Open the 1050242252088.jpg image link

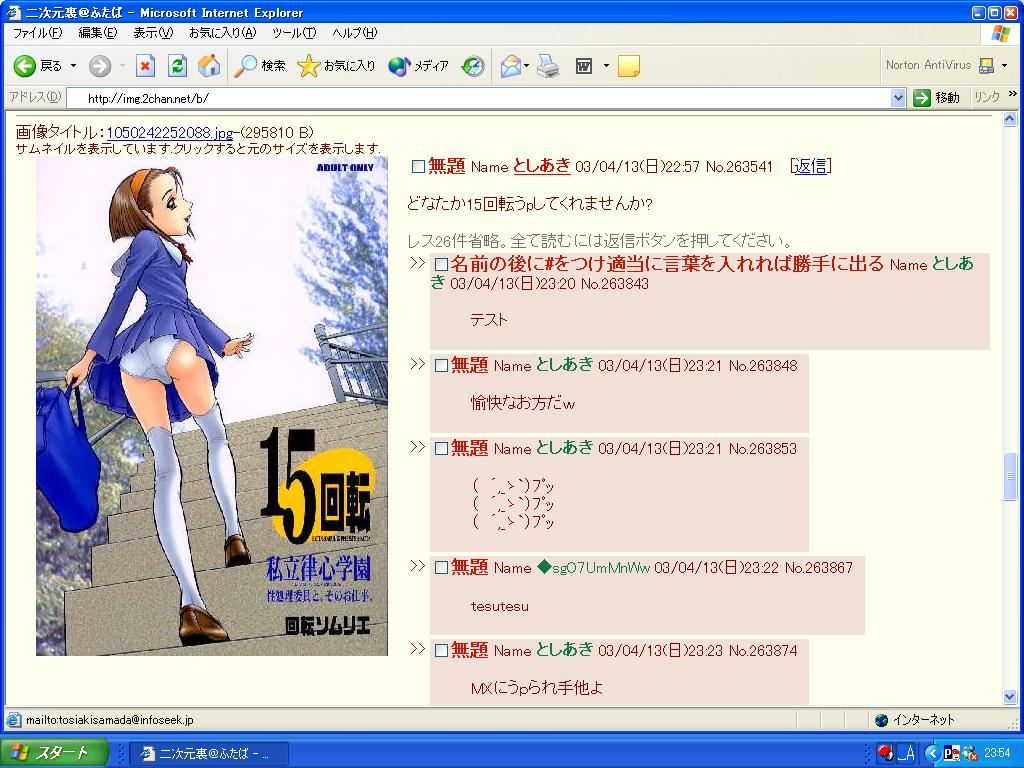(x=169, y=133)
